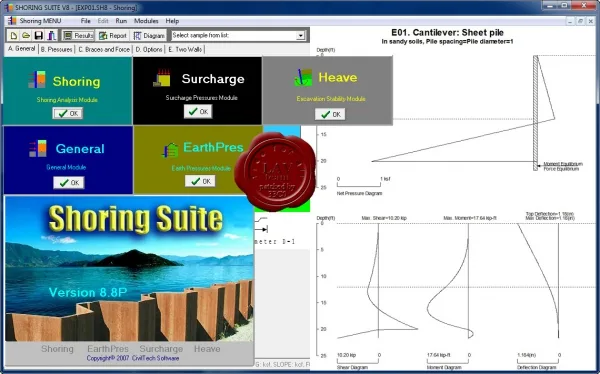The width and height of the screenshot is (600, 374).
Task: Click the Heave module icon
Action: (303, 78)
